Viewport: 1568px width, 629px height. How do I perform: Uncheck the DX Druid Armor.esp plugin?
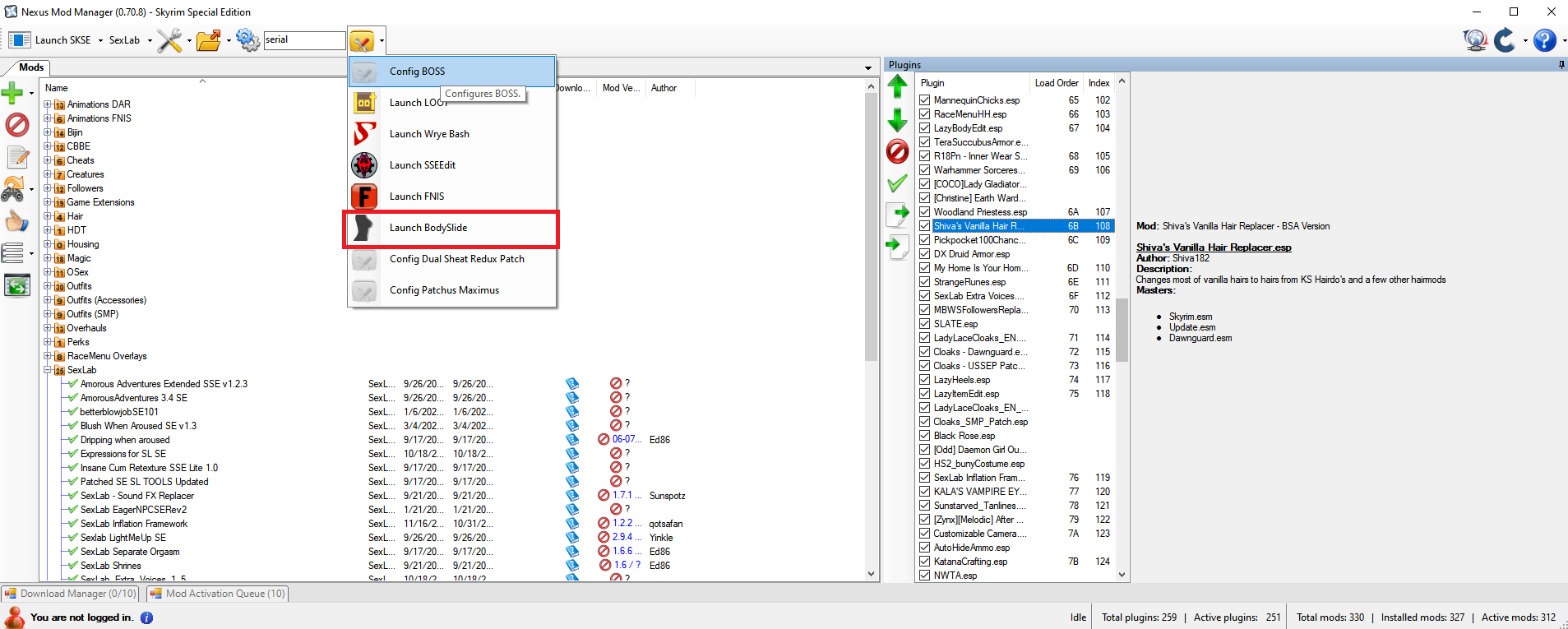[x=925, y=254]
